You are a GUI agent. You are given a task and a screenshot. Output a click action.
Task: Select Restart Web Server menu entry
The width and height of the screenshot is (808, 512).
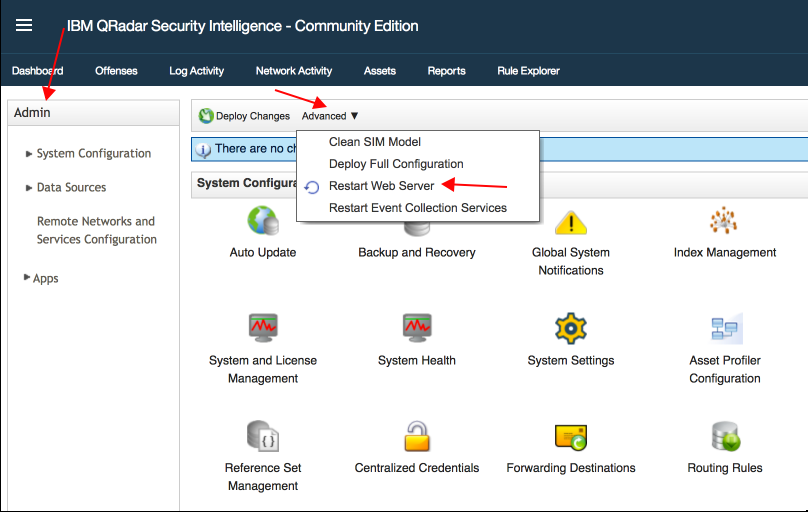coord(381,186)
